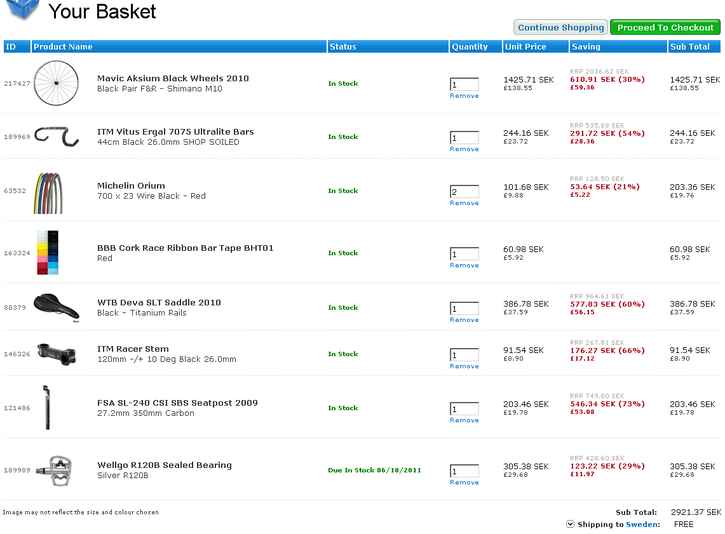Click Due In Stock 06/10/2011 status text
Screen dimensions: 725x534
click(375, 470)
